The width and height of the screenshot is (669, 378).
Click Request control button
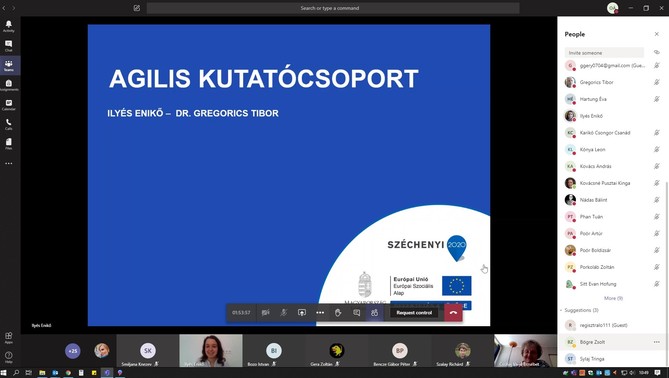point(414,313)
